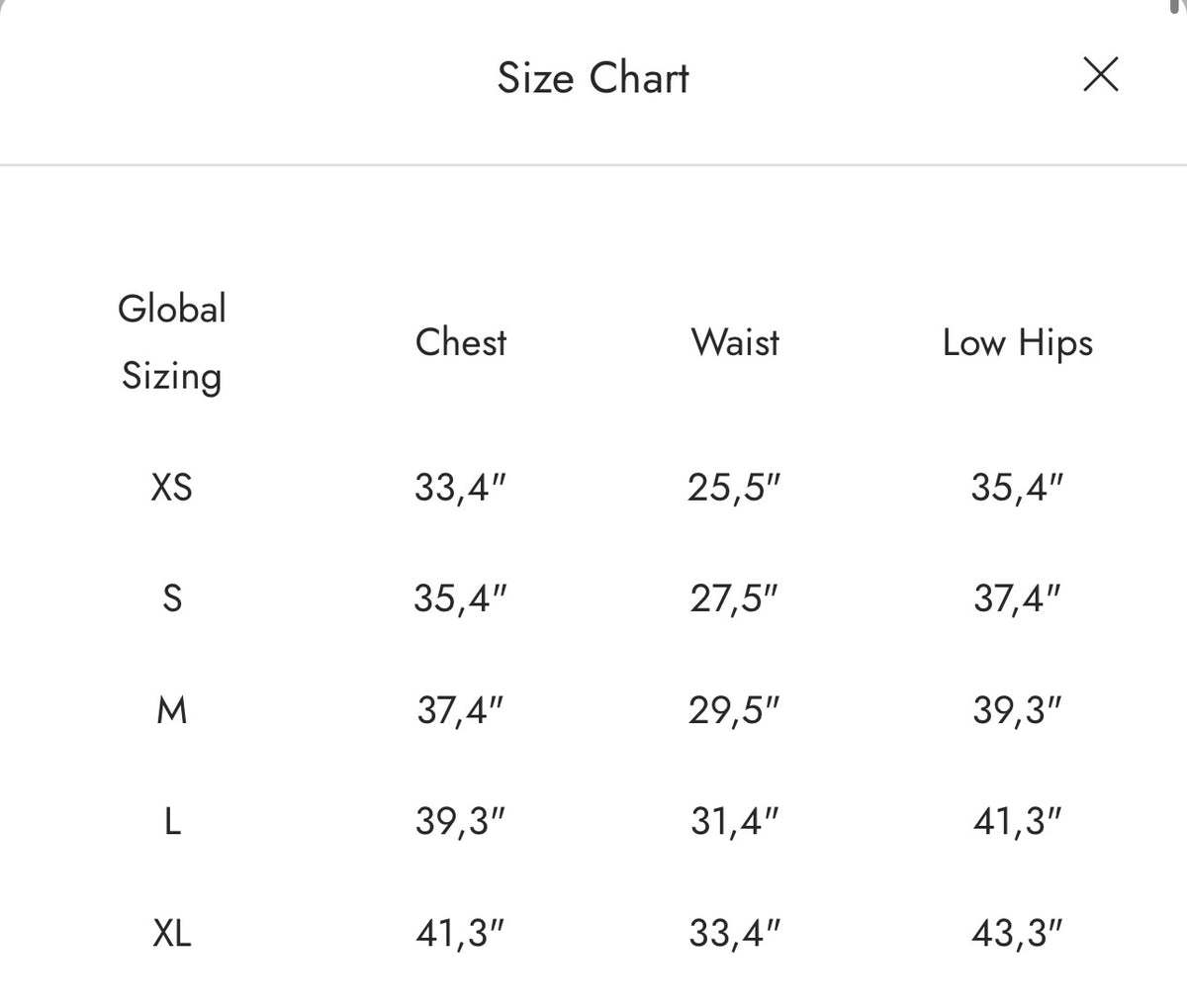1187x1008 pixels.
Task: Click the L waist value 31,4"
Action: 735,821
